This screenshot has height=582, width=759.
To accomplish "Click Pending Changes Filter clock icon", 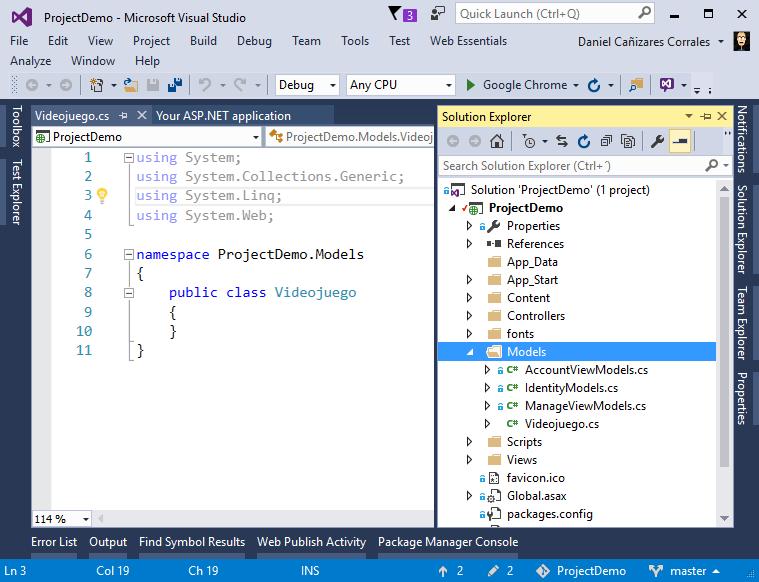I will 529,141.
